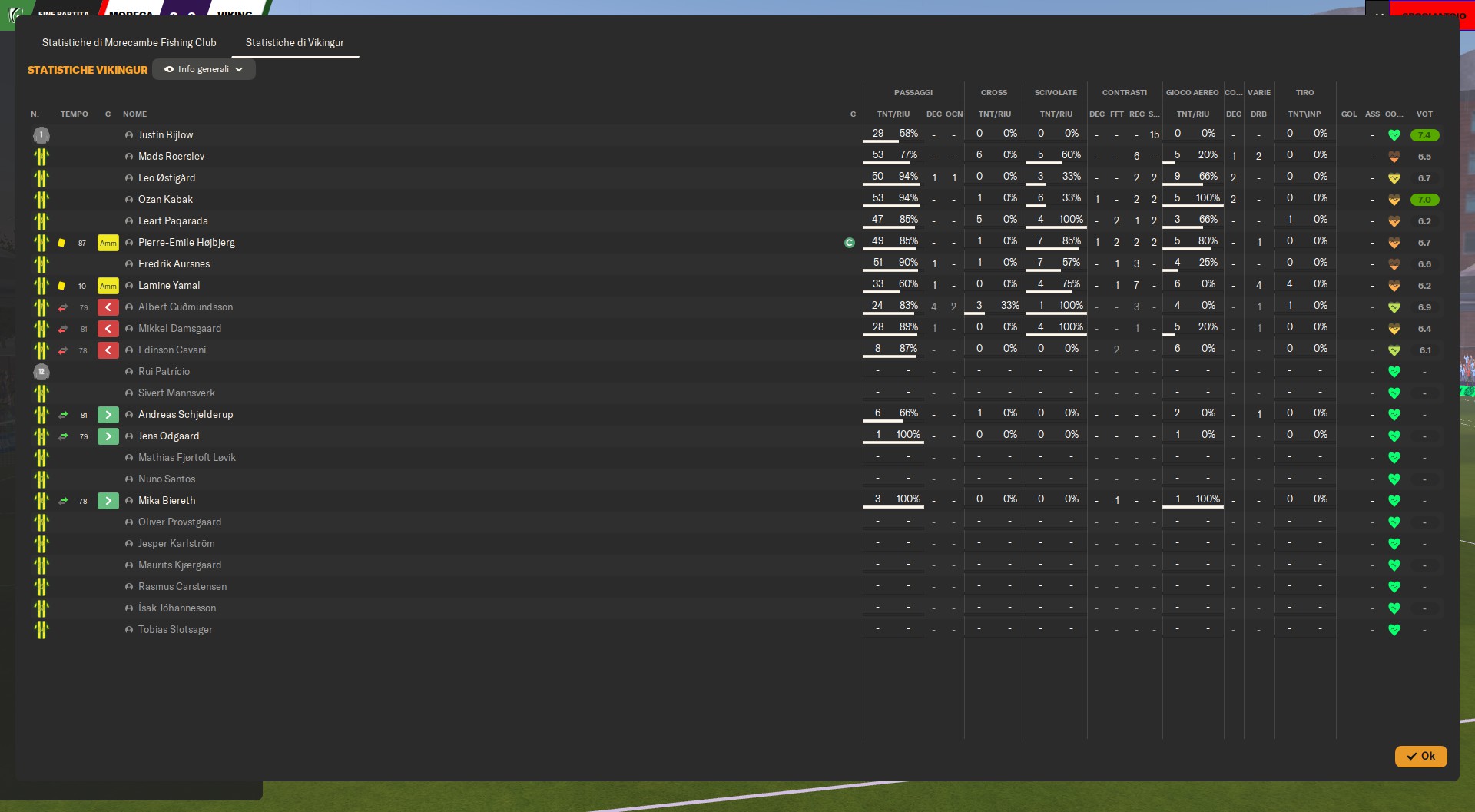
Task: Click swap arrows icon in Mika Biereth row
Action: pos(63,501)
